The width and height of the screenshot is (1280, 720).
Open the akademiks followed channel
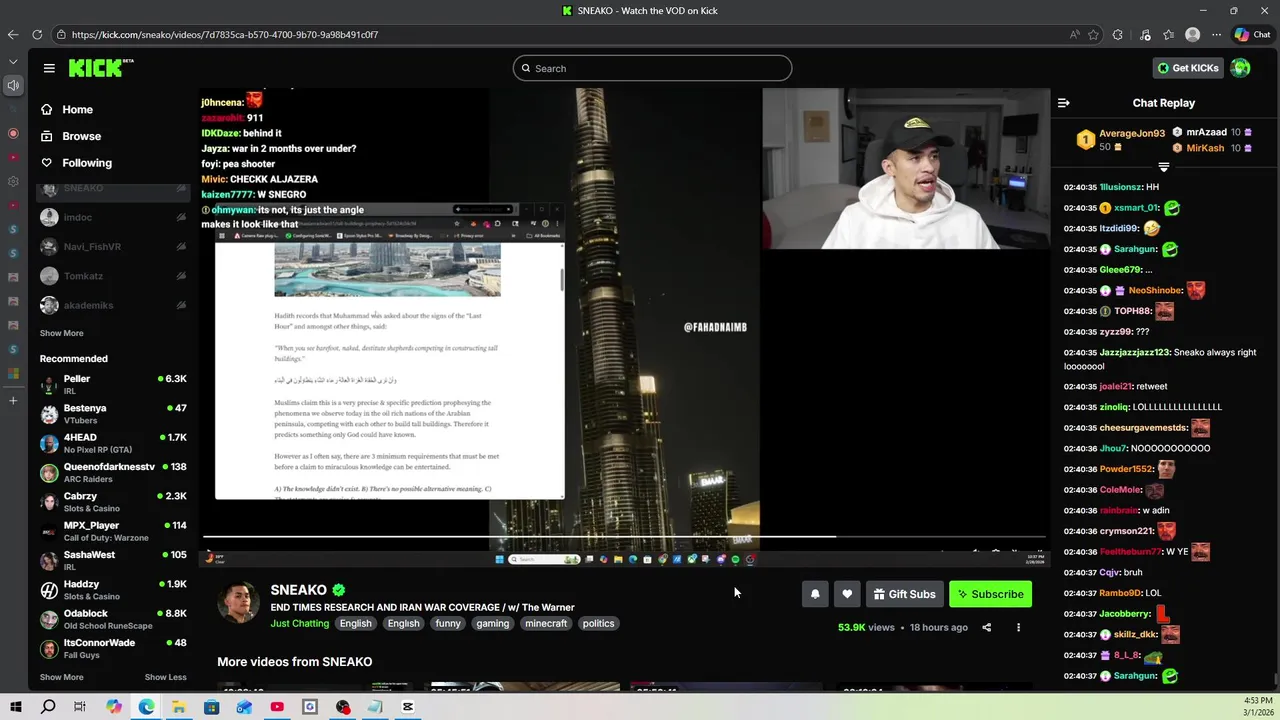(x=113, y=305)
